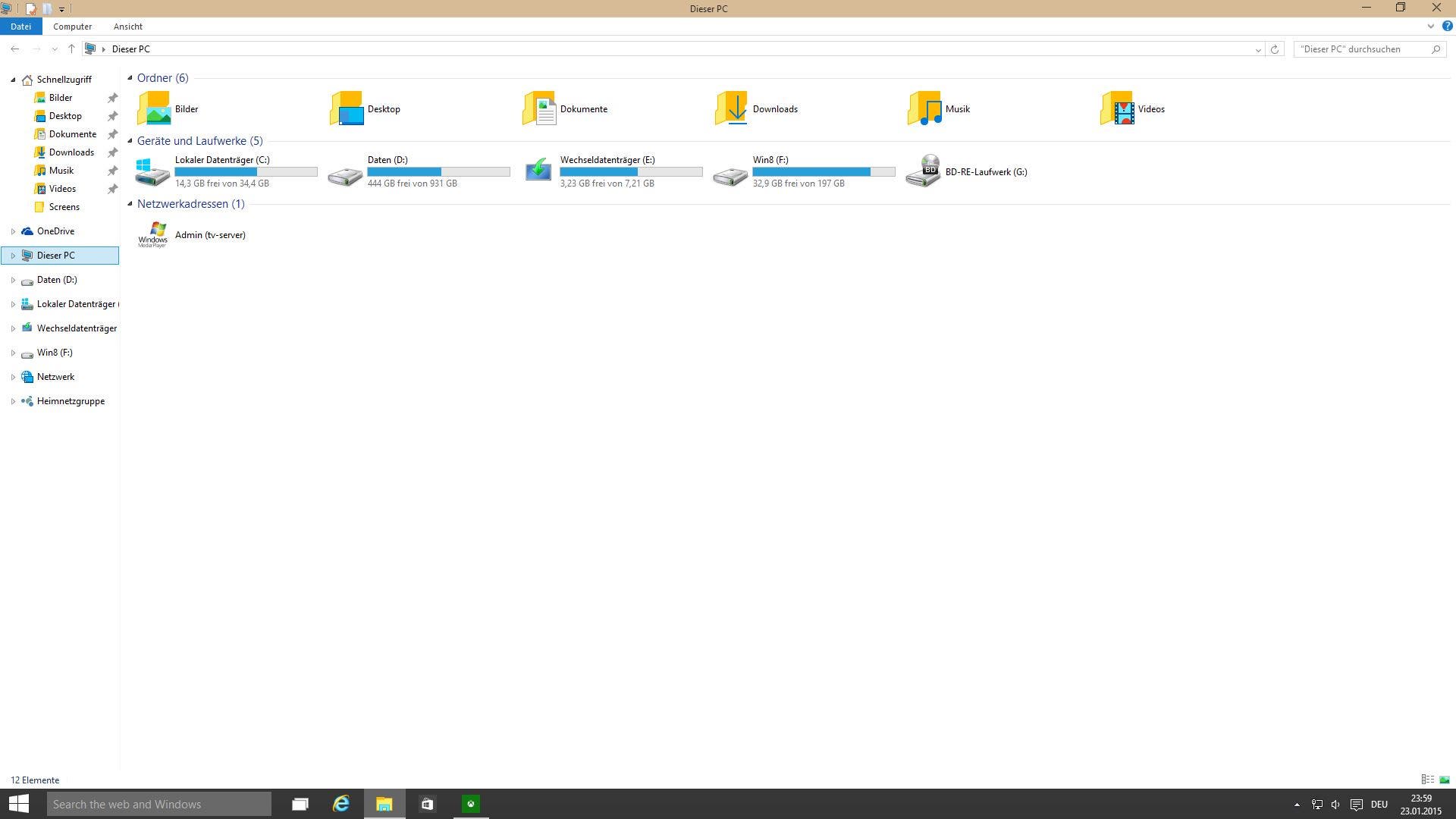This screenshot has height=819, width=1456.
Task: Expand the ribbon with the chevron
Action: 1431,26
